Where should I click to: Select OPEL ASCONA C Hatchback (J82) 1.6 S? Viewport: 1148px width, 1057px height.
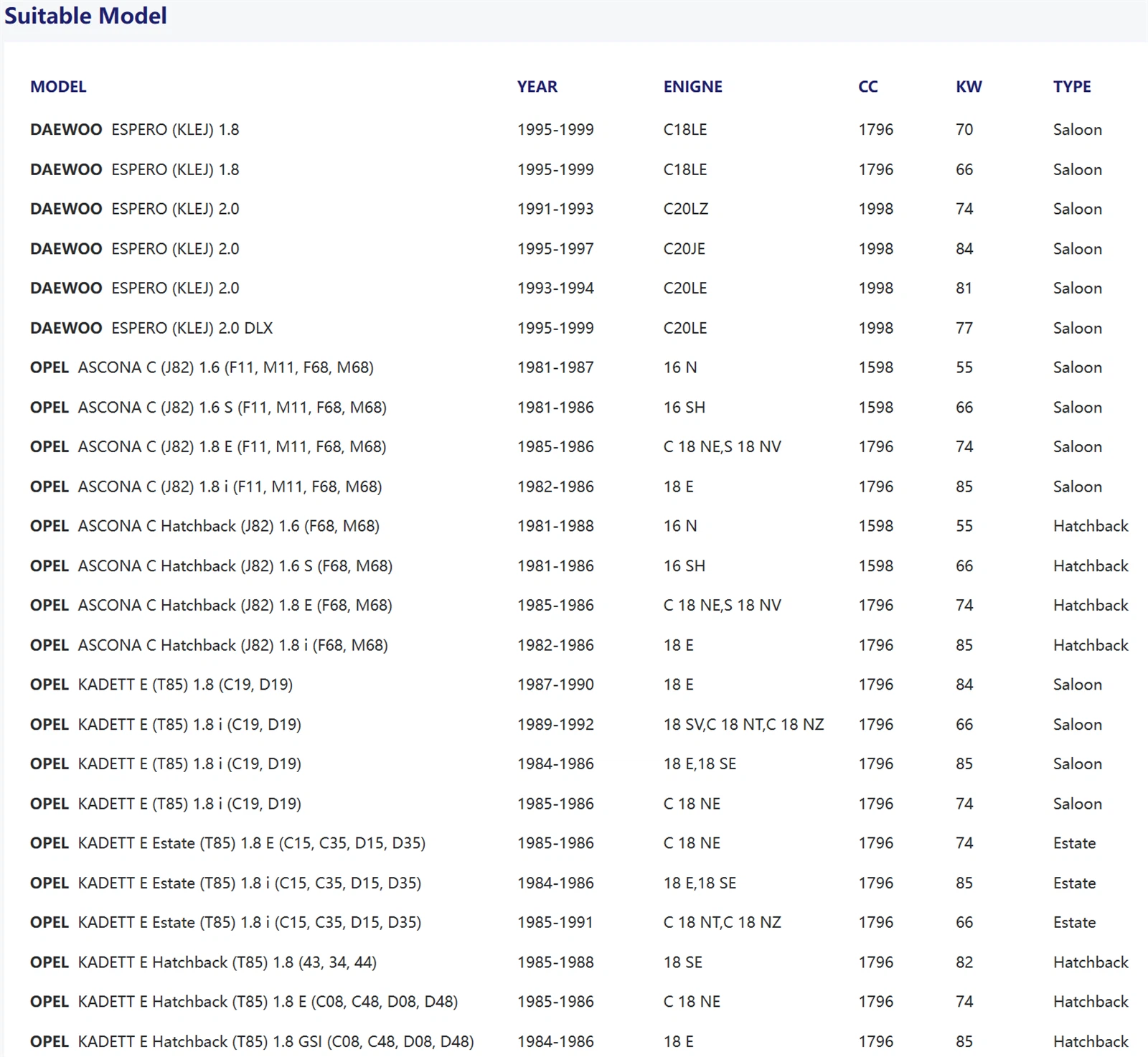(x=211, y=566)
